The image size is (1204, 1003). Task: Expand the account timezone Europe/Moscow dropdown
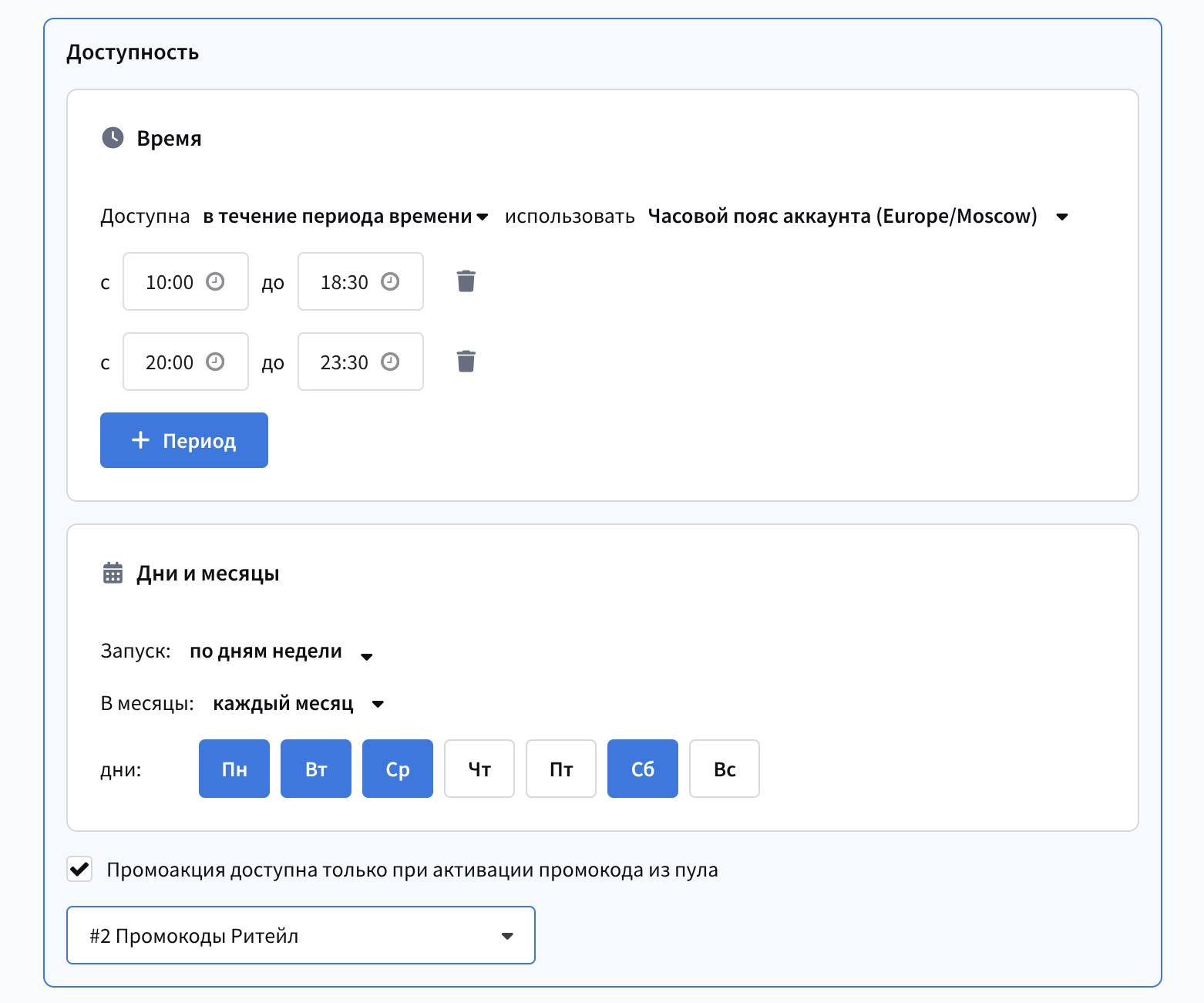pyautogui.click(x=857, y=217)
